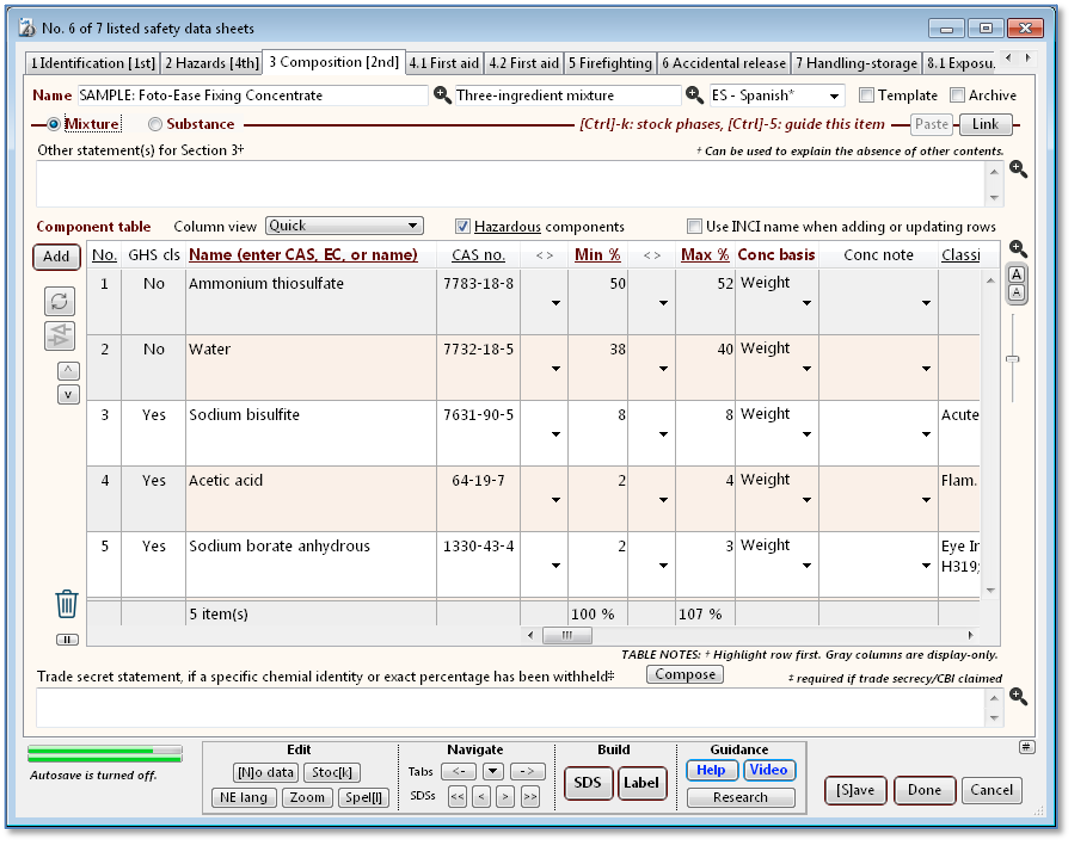Viewport: 1070px width, 841px height.
Task: Open Conc note dropdown for Acetic acid row
Action: point(926,500)
